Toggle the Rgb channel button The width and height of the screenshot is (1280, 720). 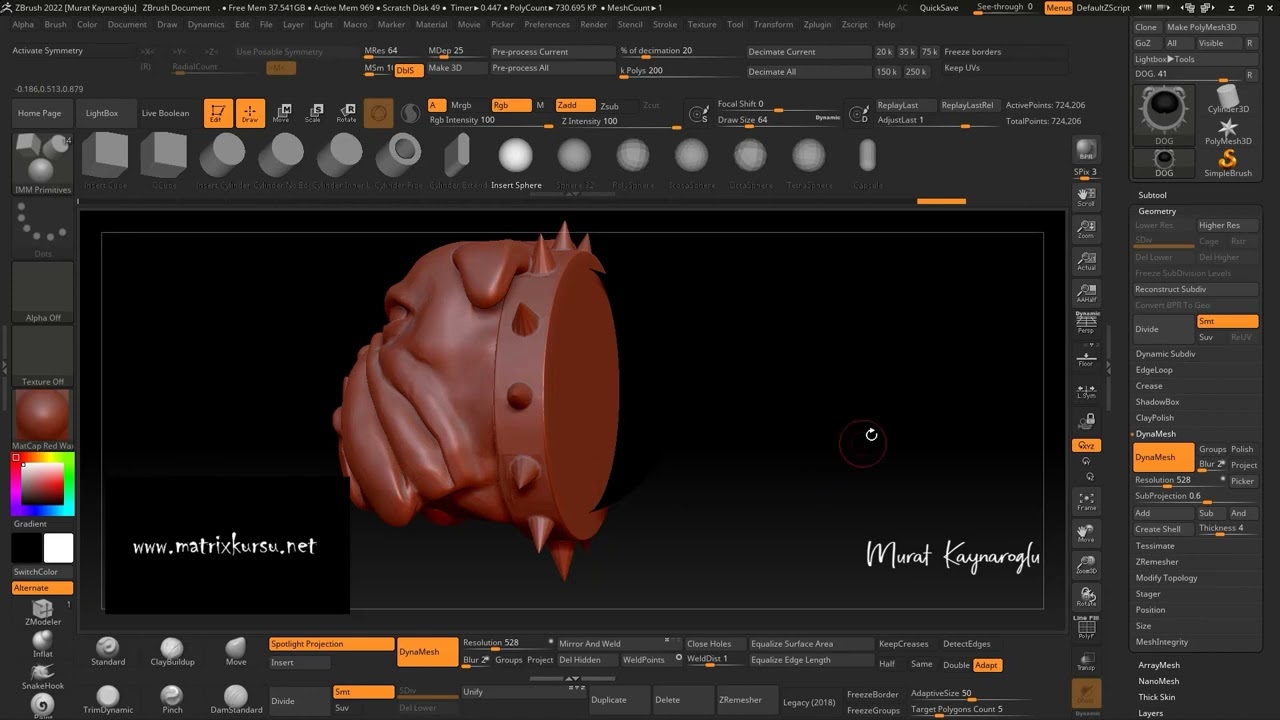[x=511, y=105]
